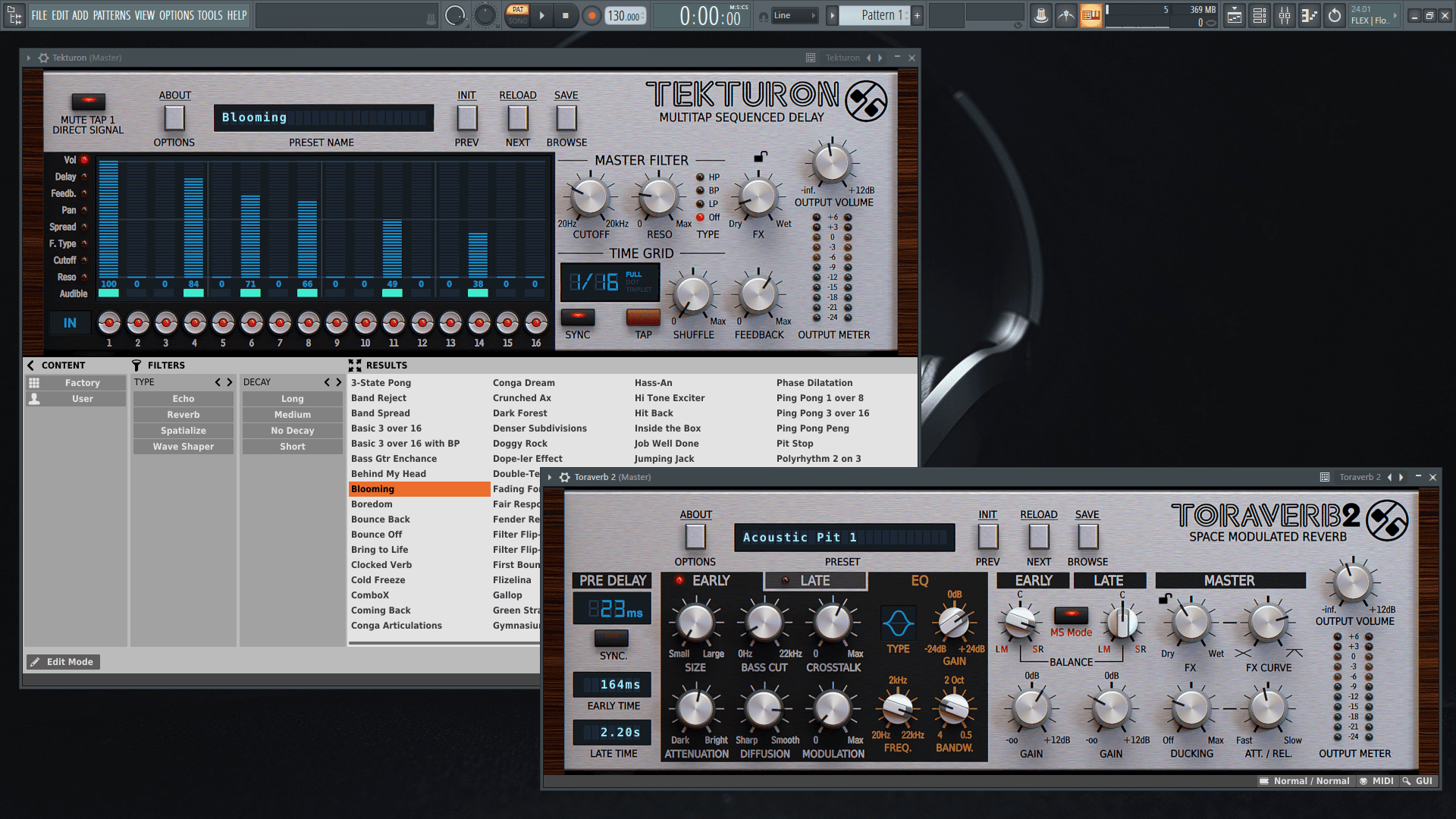
Task: Open the PATTERNS menu
Action: [111, 15]
